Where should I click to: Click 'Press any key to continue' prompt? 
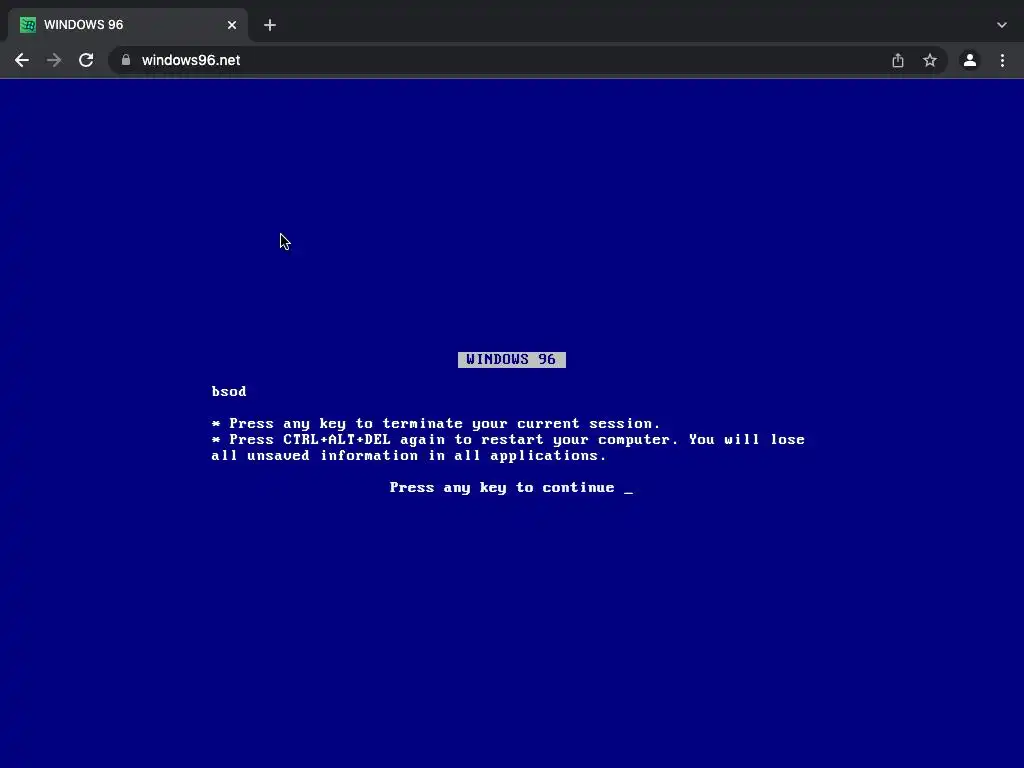[x=511, y=487]
